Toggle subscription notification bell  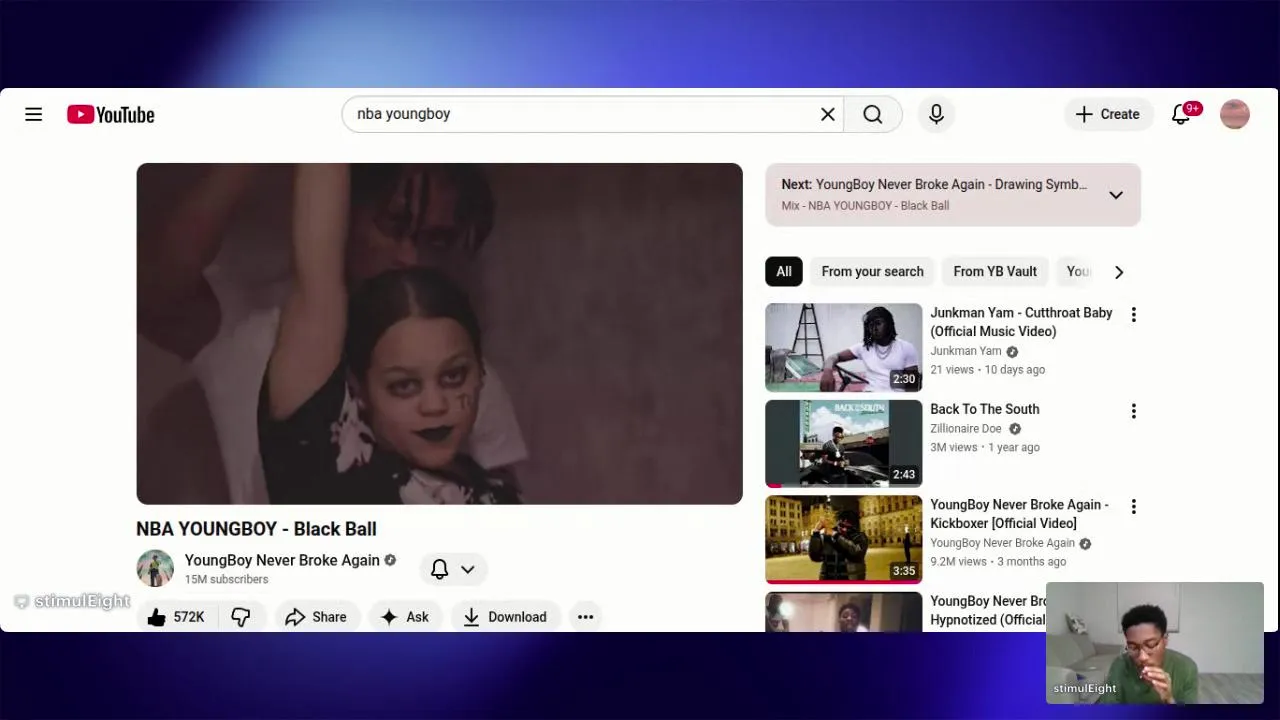[439, 569]
